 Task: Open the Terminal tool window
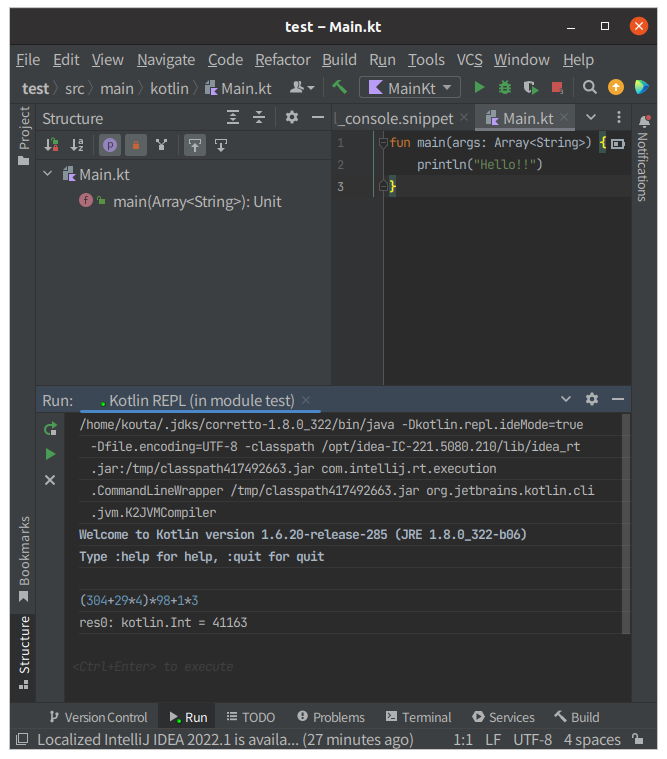[x=419, y=717]
